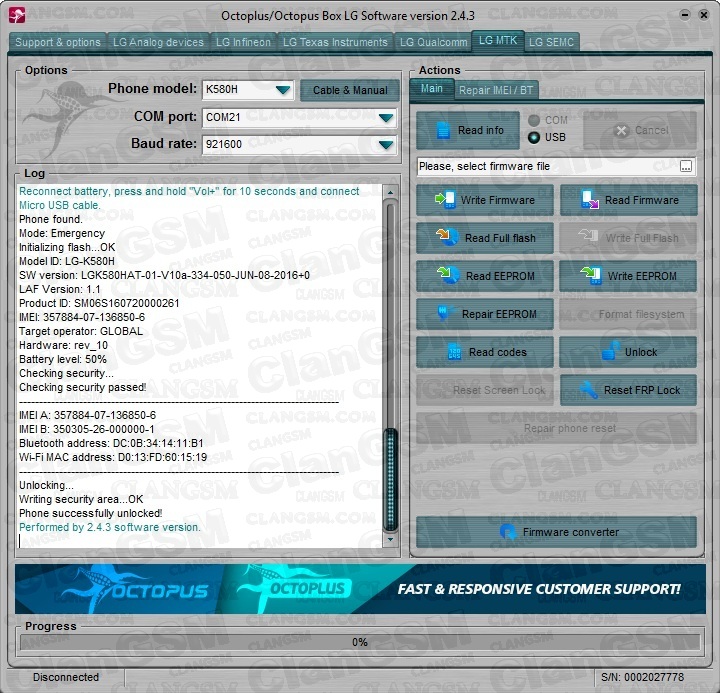Click the progress bar showing 0%
Viewport: 720px width, 693px height.
[360, 642]
